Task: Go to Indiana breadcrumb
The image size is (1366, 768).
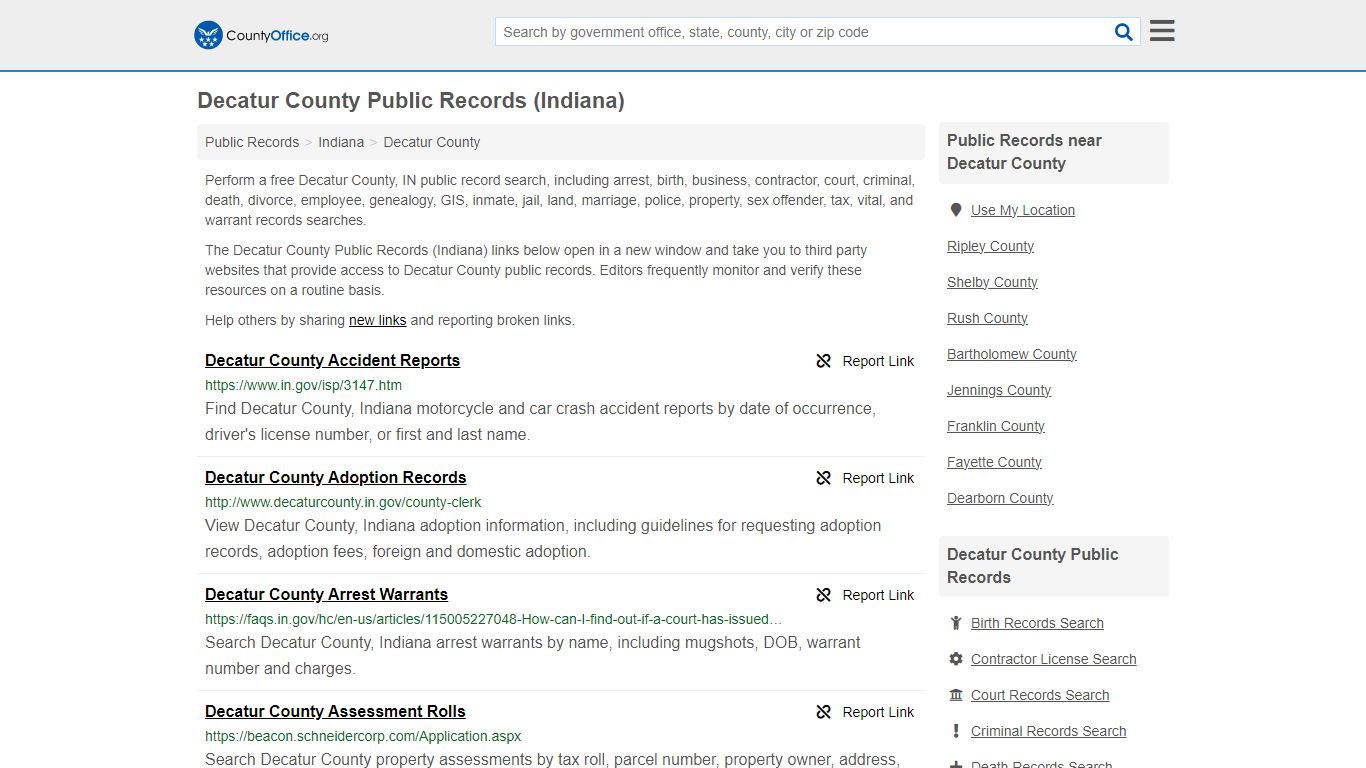Action: [x=341, y=142]
